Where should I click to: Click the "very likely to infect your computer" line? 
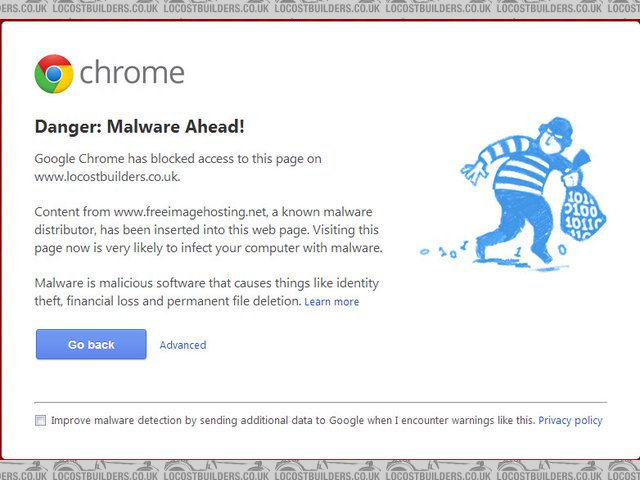pos(209,247)
